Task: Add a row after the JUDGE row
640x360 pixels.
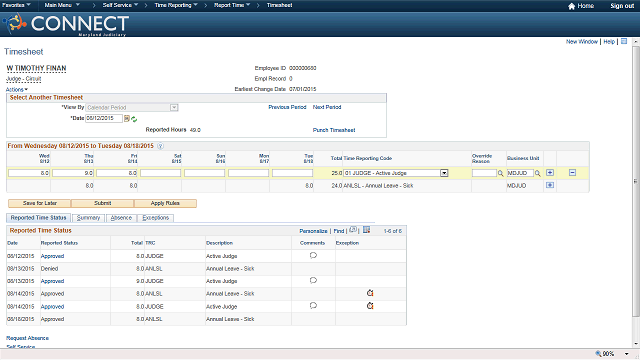Action: pyautogui.click(x=550, y=173)
